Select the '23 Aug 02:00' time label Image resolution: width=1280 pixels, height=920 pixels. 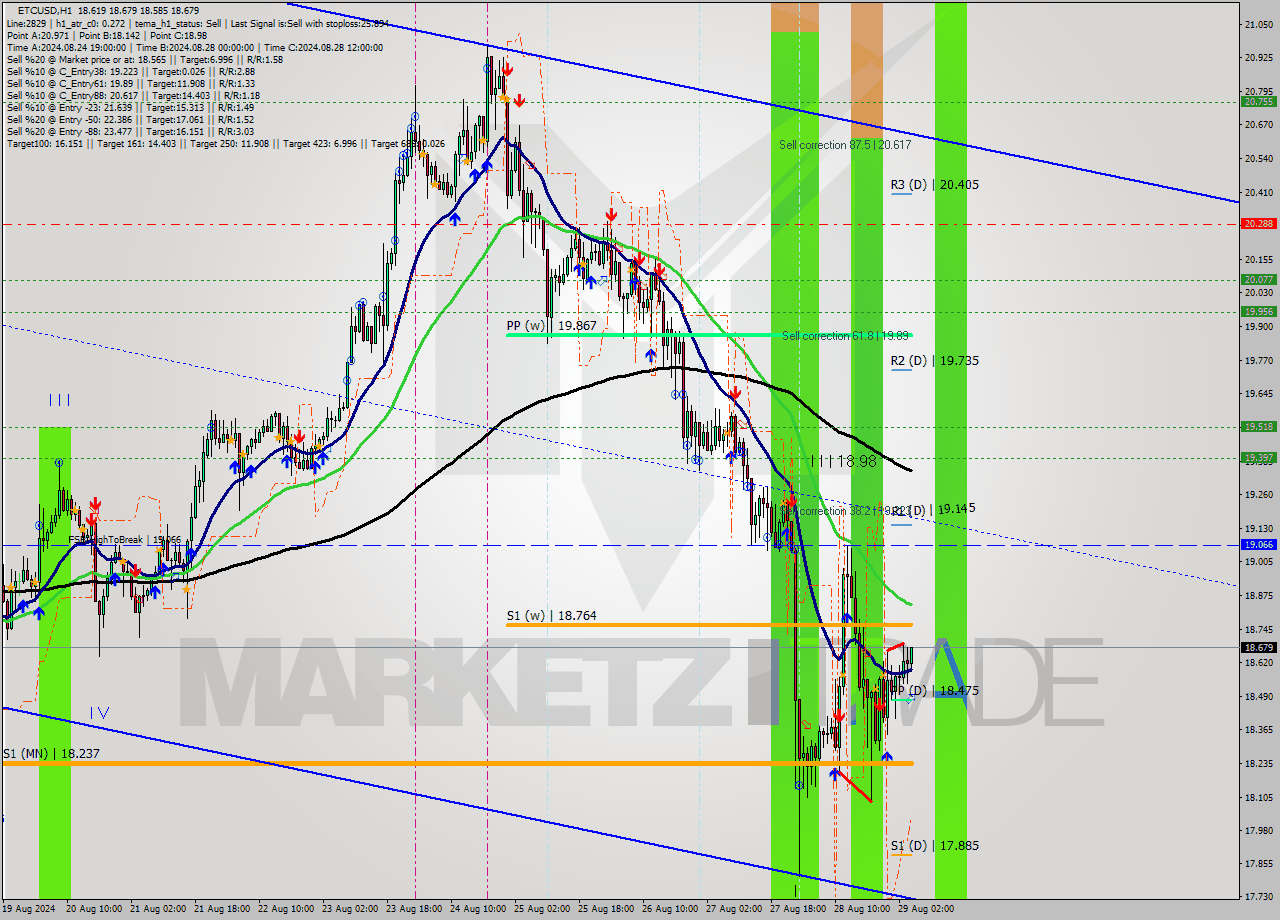pyautogui.click(x=350, y=910)
